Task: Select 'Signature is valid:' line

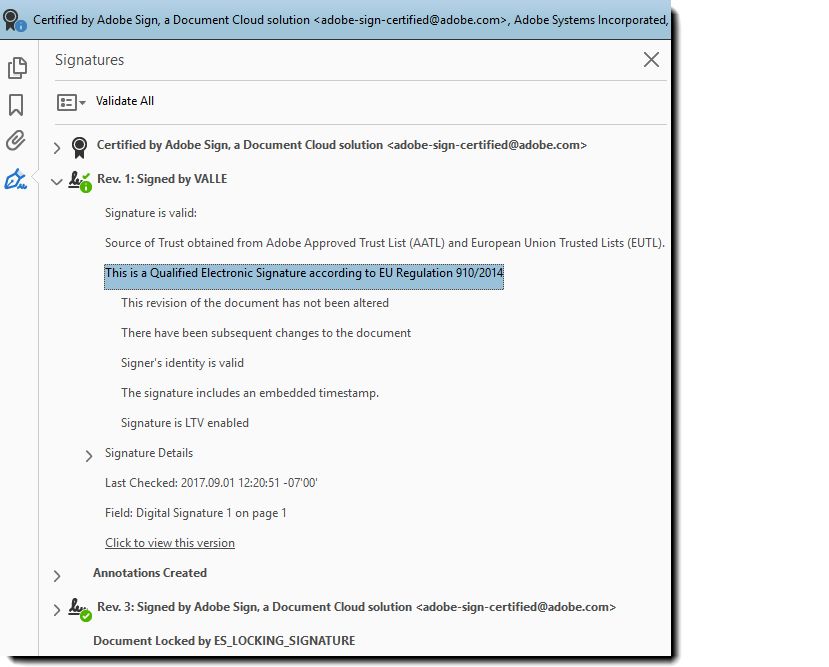Action: pyautogui.click(x=151, y=213)
